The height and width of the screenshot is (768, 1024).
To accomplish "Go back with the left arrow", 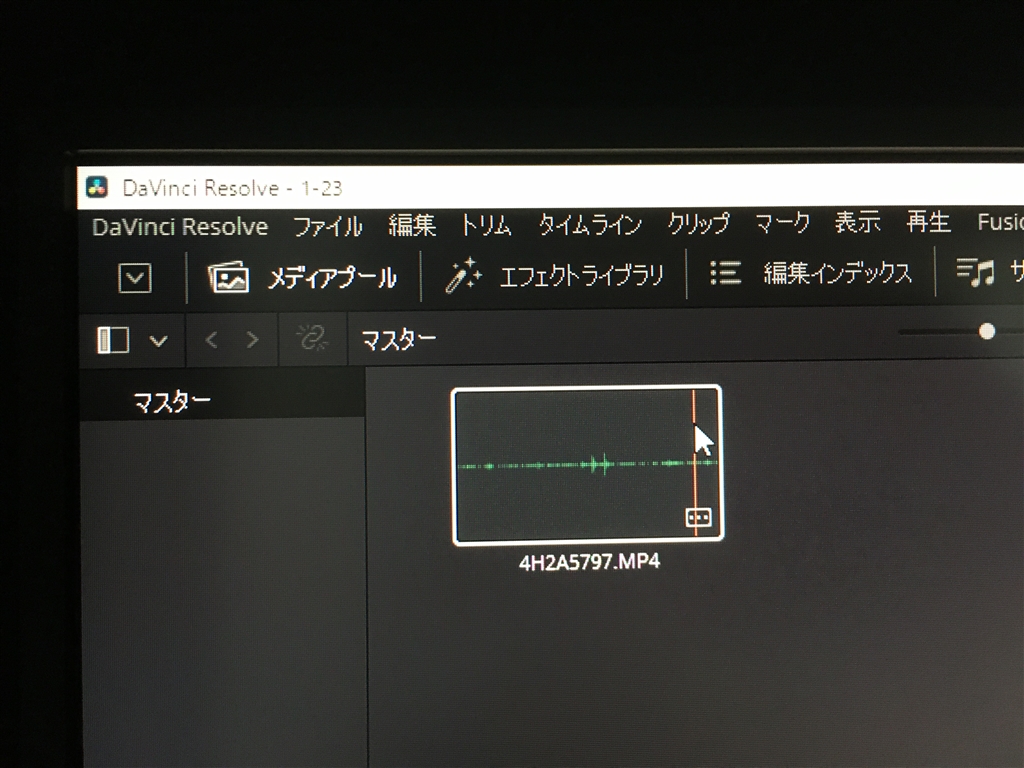I will coord(211,340).
